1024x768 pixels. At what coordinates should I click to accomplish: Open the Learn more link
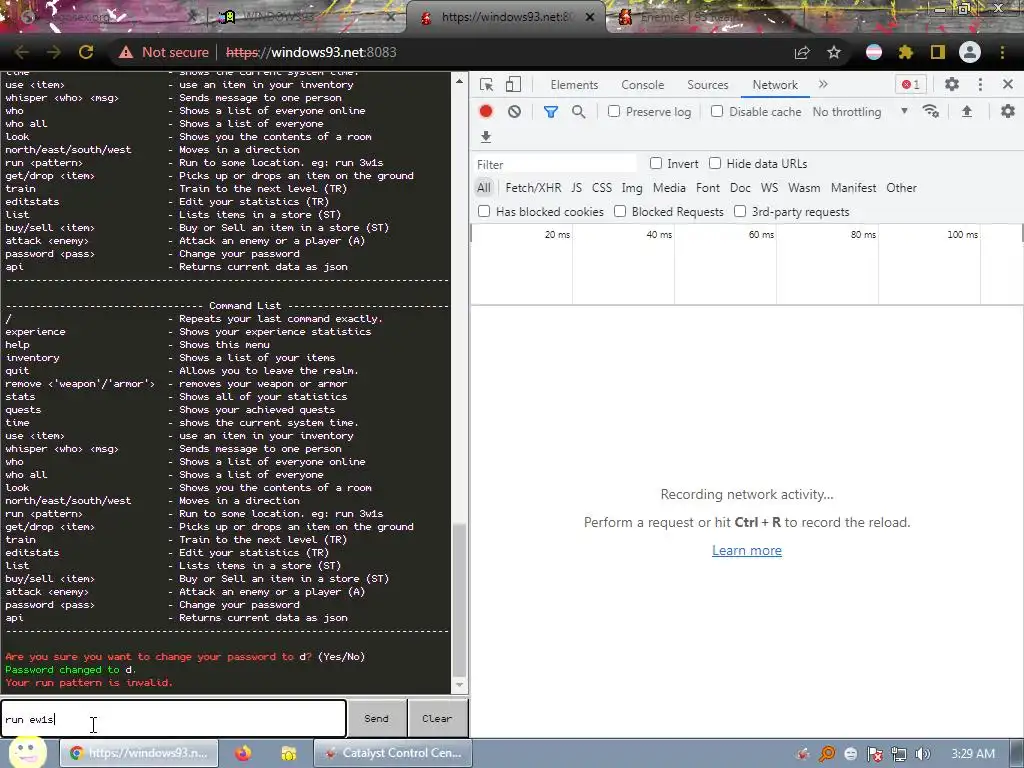pyautogui.click(x=746, y=551)
